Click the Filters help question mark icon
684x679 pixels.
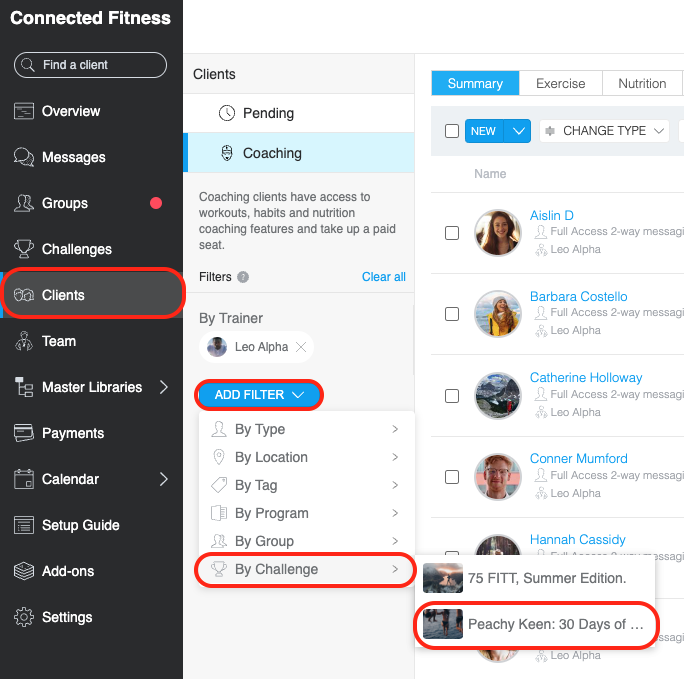click(243, 277)
